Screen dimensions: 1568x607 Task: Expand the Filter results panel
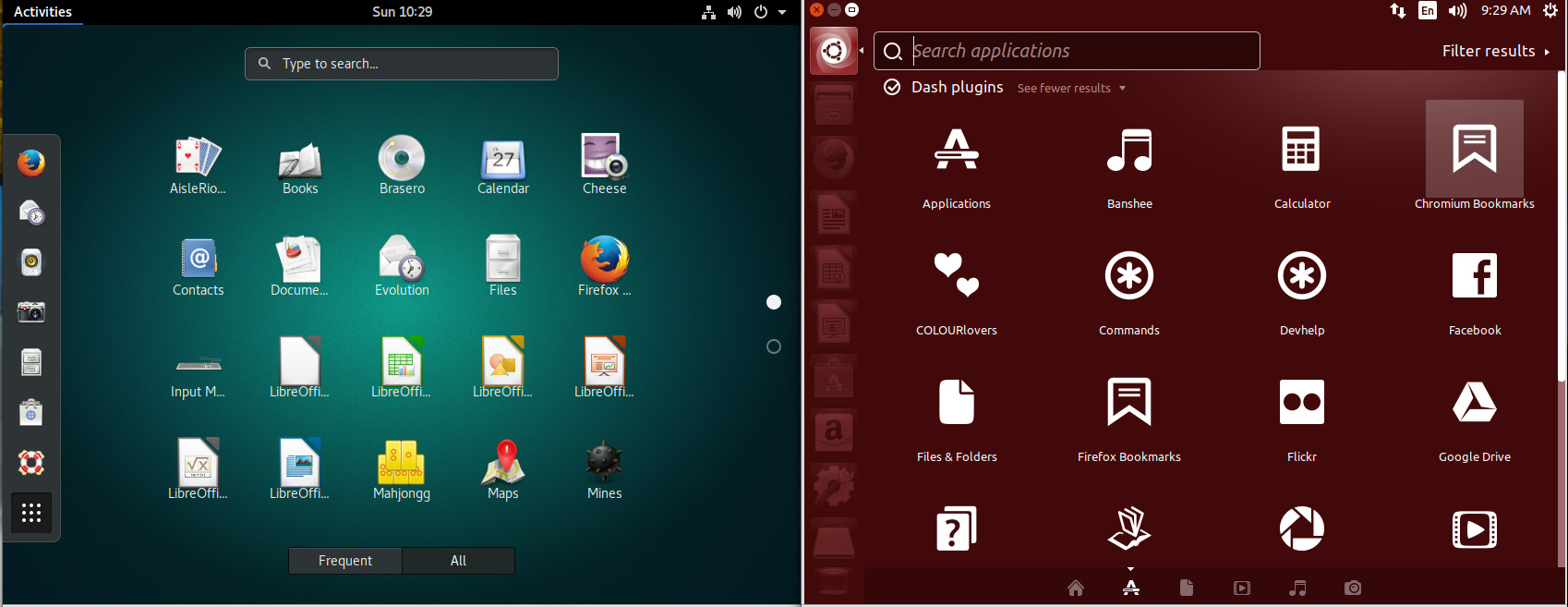(x=1496, y=51)
